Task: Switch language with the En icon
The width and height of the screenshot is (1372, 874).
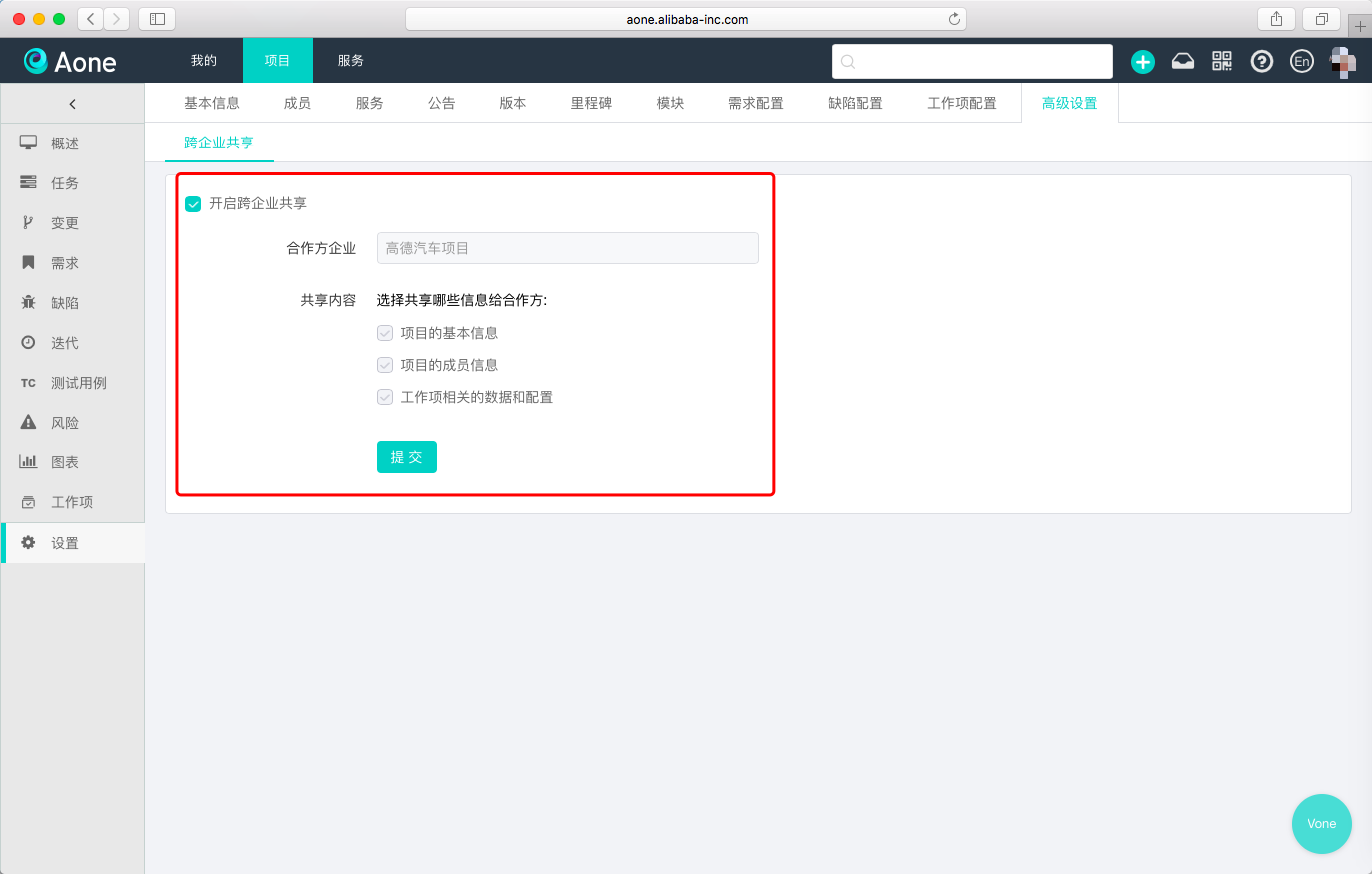Action: click(x=1302, y=61)
